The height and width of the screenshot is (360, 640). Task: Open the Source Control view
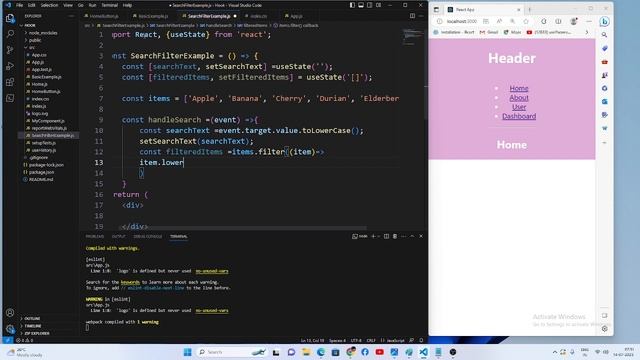[x=10, y=50]
